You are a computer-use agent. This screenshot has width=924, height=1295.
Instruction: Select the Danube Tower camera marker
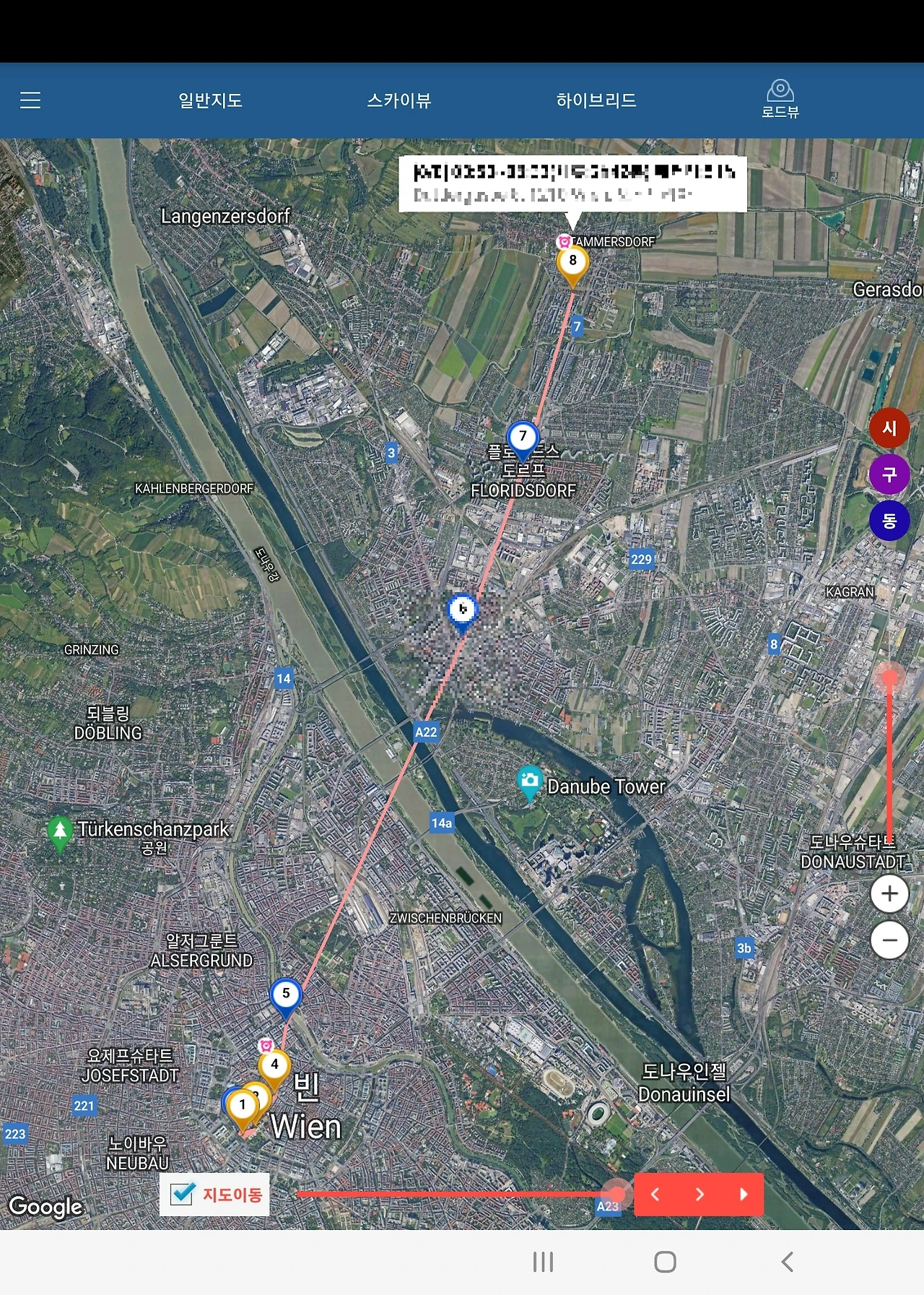coord(530,782)
